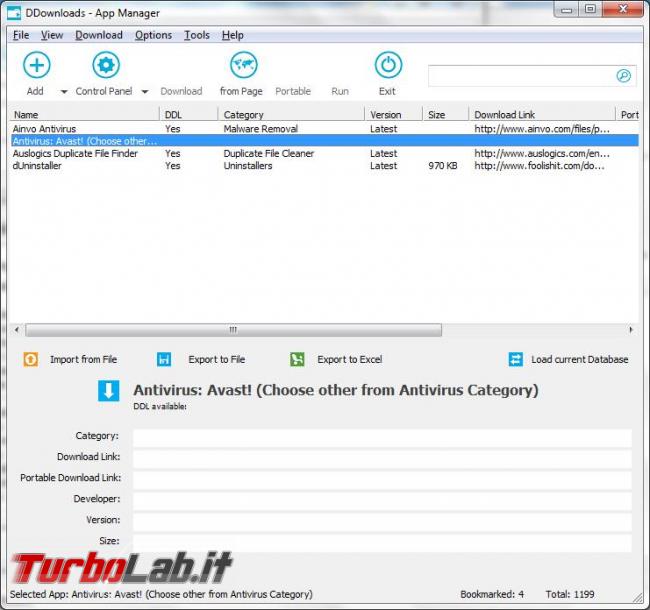
Task: Click the Bookmarked: 4 status text
Action: pos(492,594)
